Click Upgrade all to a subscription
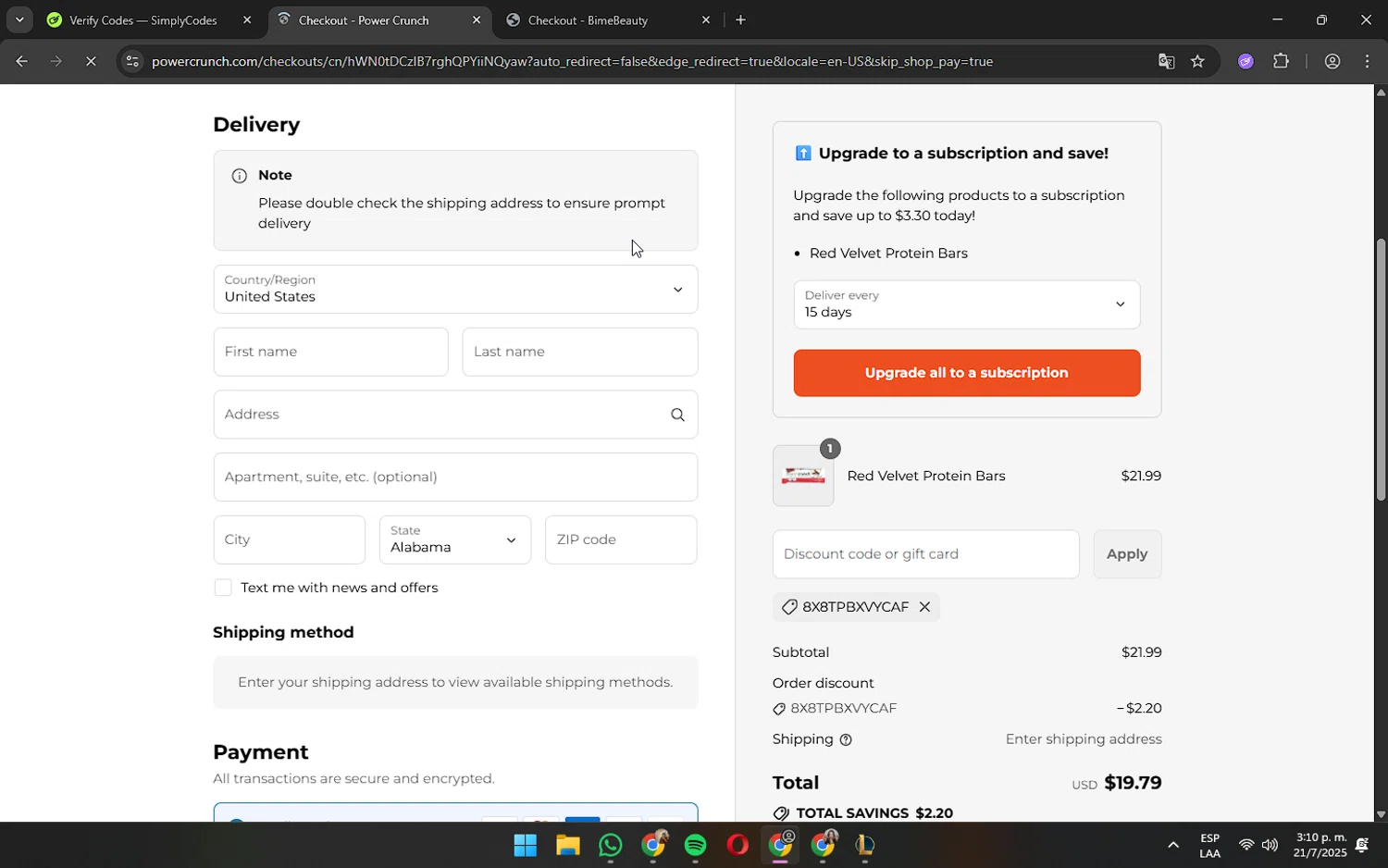This screenshot has height=868, width=1388. pyautogui.click(x=967, y=373)
